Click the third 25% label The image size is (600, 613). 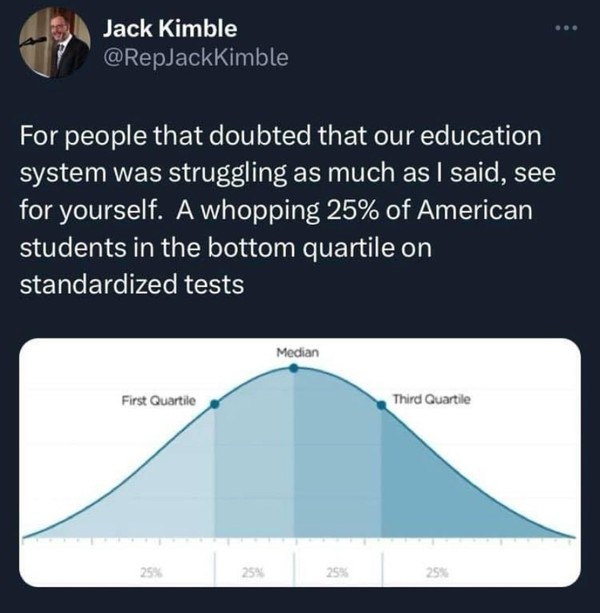pos(338,573)
